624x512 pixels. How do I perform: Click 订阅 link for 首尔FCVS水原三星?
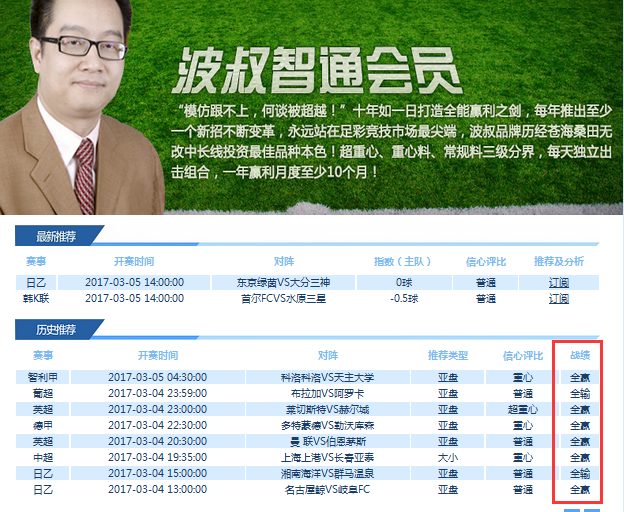(559, 299)
